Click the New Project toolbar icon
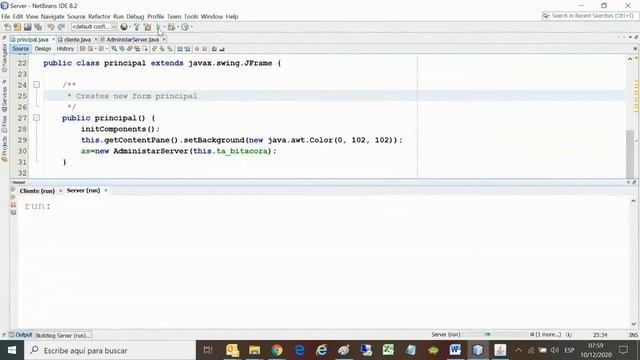Screen dimensions: 640x360 coord(17,27)
